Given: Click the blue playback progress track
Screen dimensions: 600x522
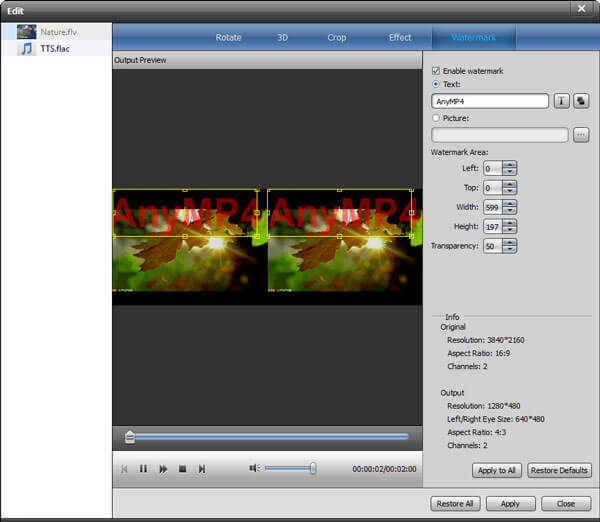Looking at the screenshot, I should (x=271, y=437).
